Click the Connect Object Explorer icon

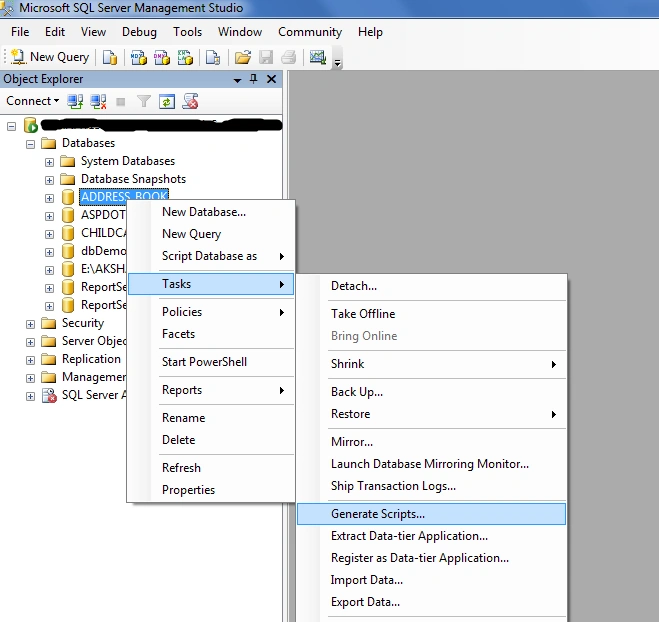pyautogui.click(x=75, y=101)
